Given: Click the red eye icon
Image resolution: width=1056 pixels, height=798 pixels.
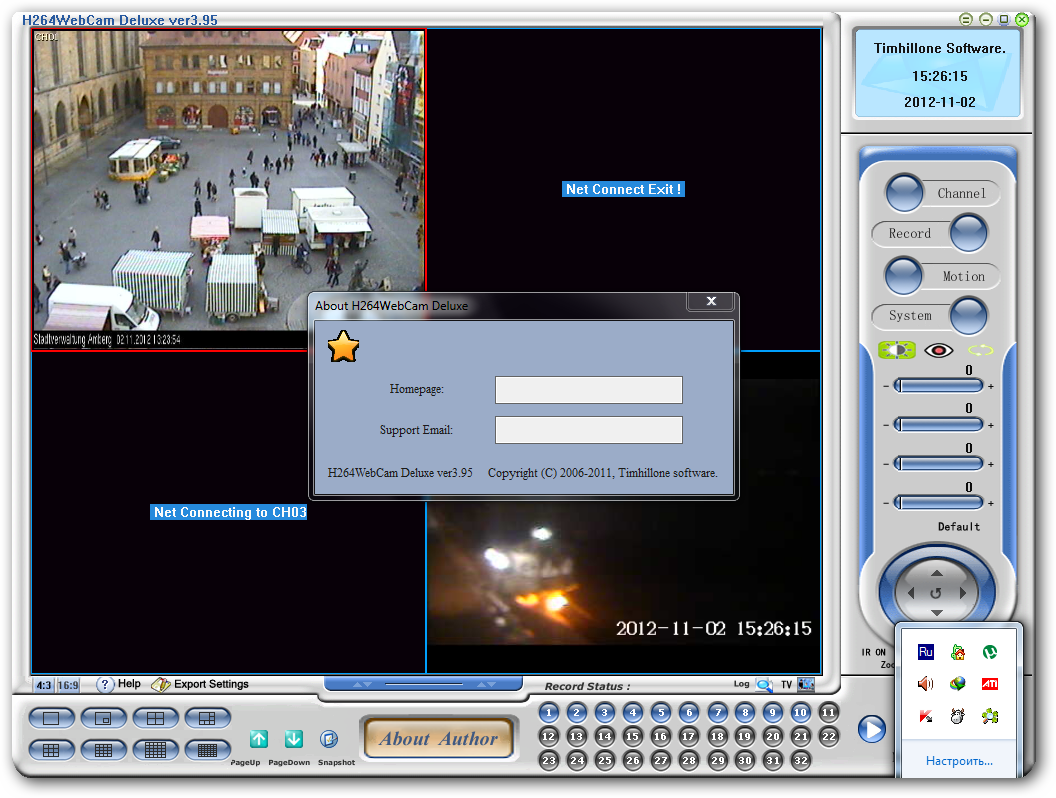Looking at the screenshot, I should tap(938, 351).
